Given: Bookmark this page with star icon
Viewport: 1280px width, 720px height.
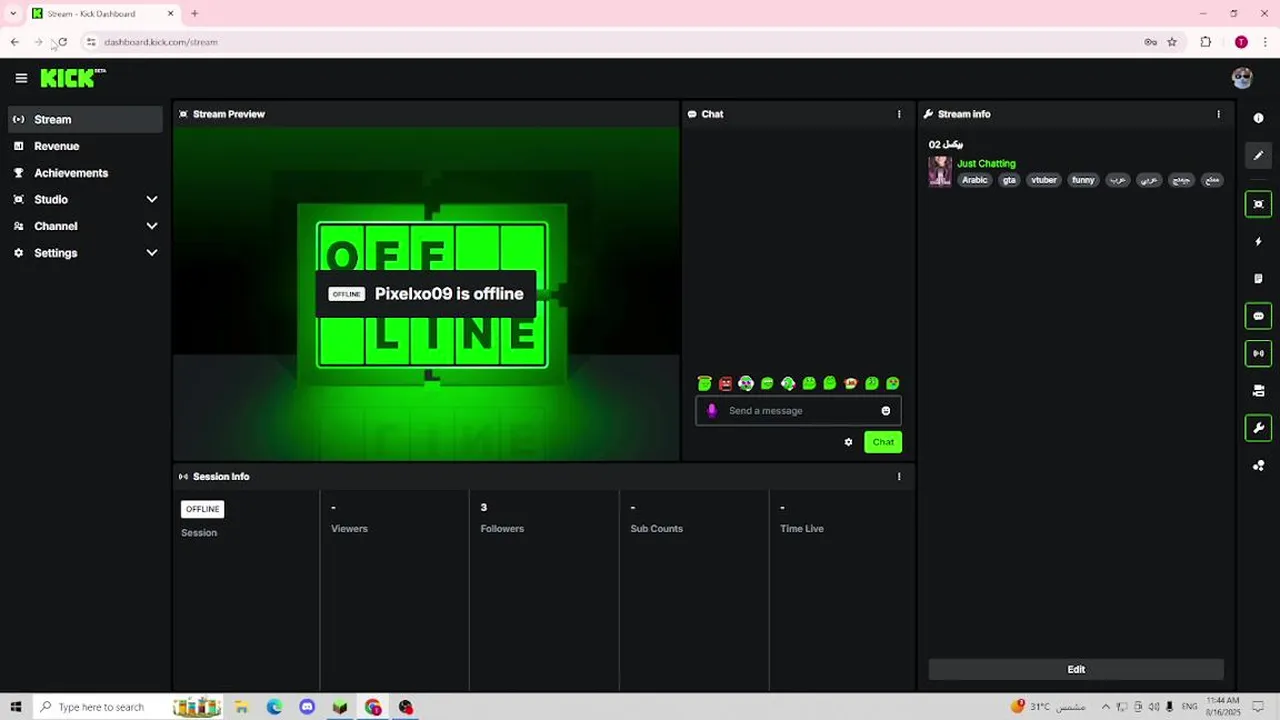Looking at the screenshot, I should [x=1172, y=42].
